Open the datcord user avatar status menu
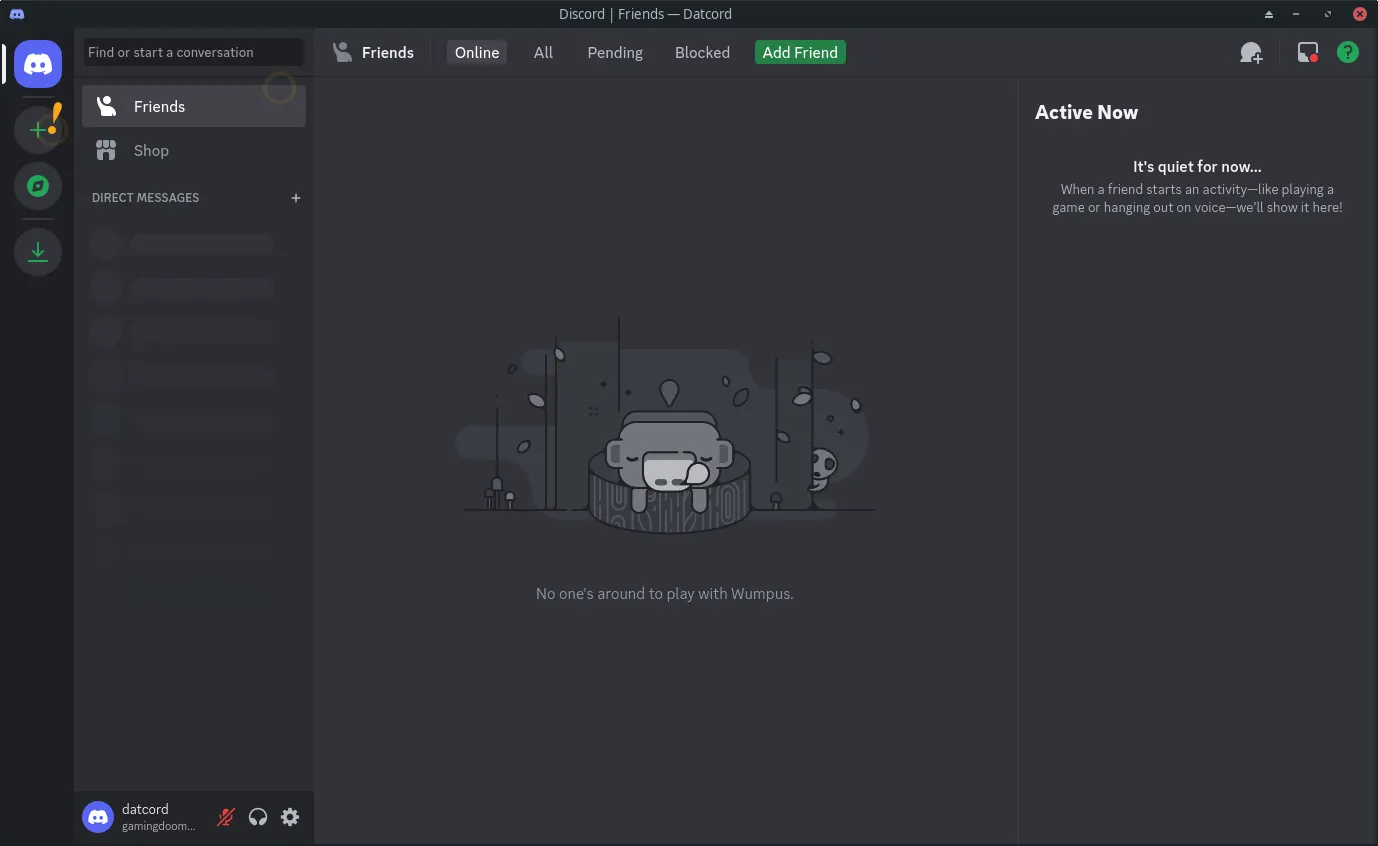This screenshot has width=1378, height=846. pos(98,817)
